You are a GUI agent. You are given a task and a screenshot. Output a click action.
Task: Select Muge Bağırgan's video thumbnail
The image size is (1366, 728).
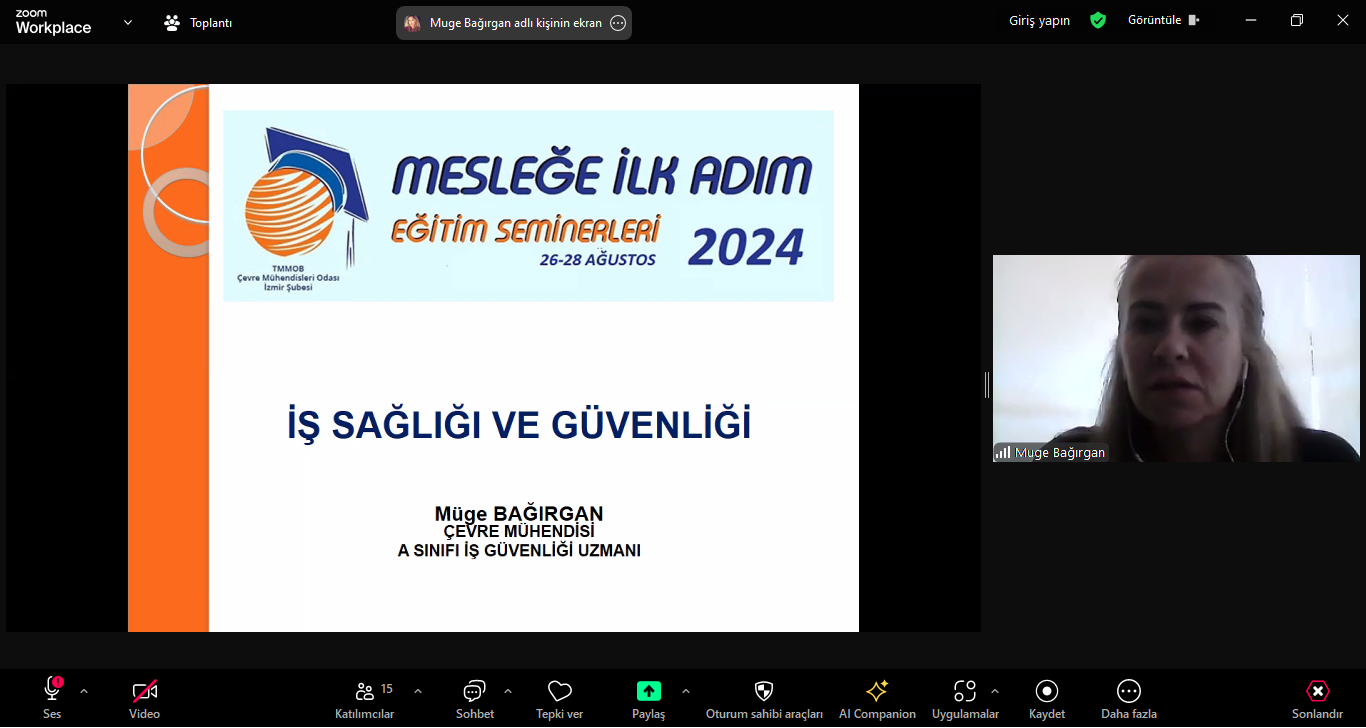1176,358
